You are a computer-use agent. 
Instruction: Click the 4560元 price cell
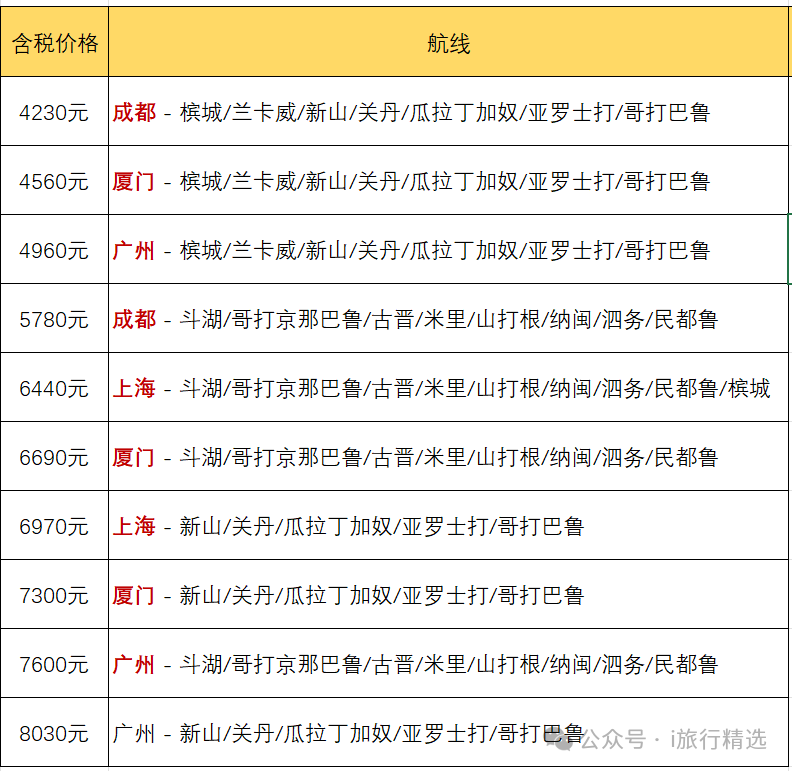[55, 180]
